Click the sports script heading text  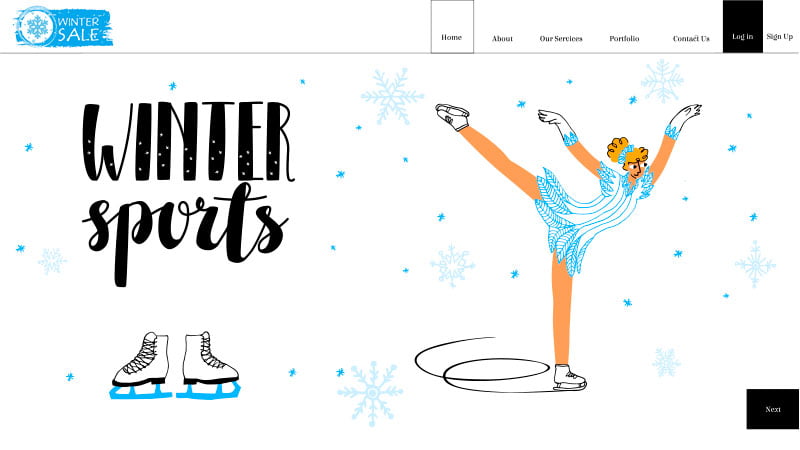[x=185, y=234]
